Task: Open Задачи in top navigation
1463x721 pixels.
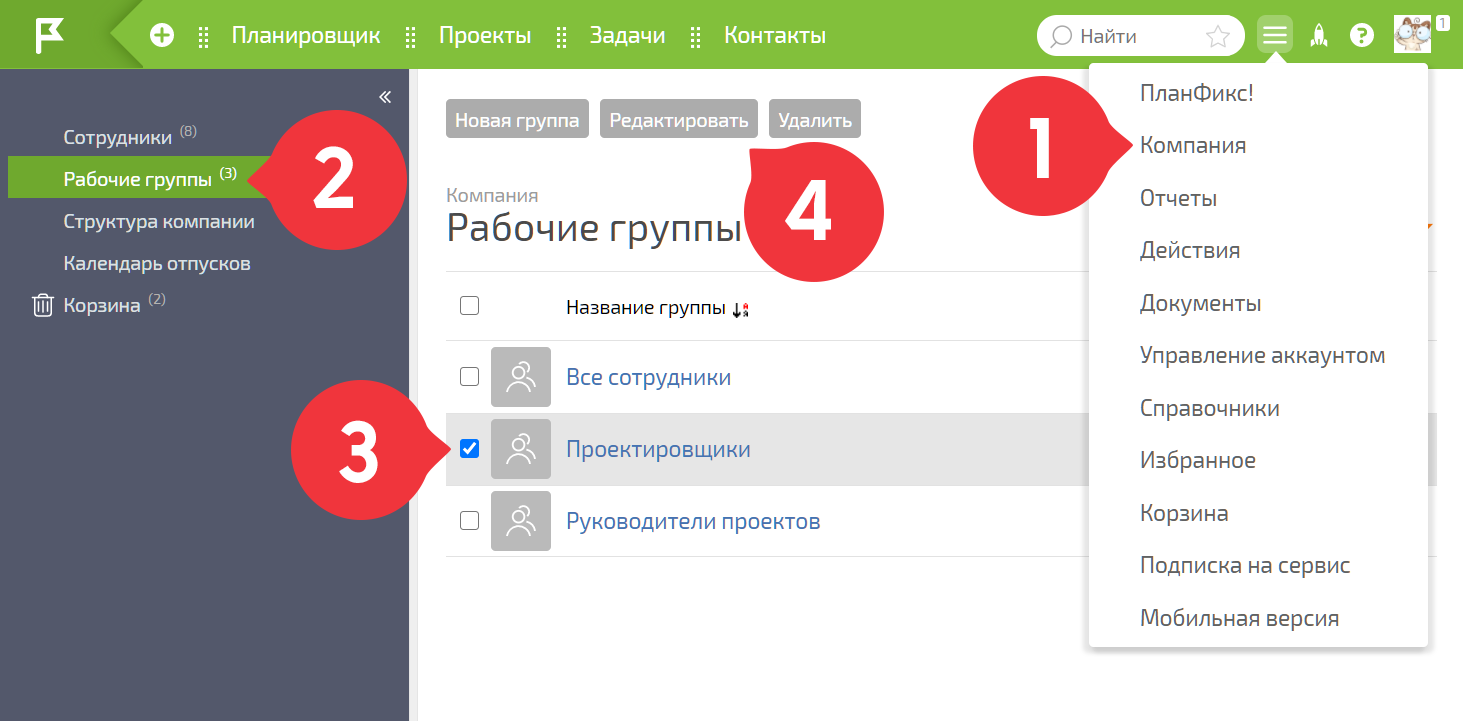Action: tap(628, 35)
